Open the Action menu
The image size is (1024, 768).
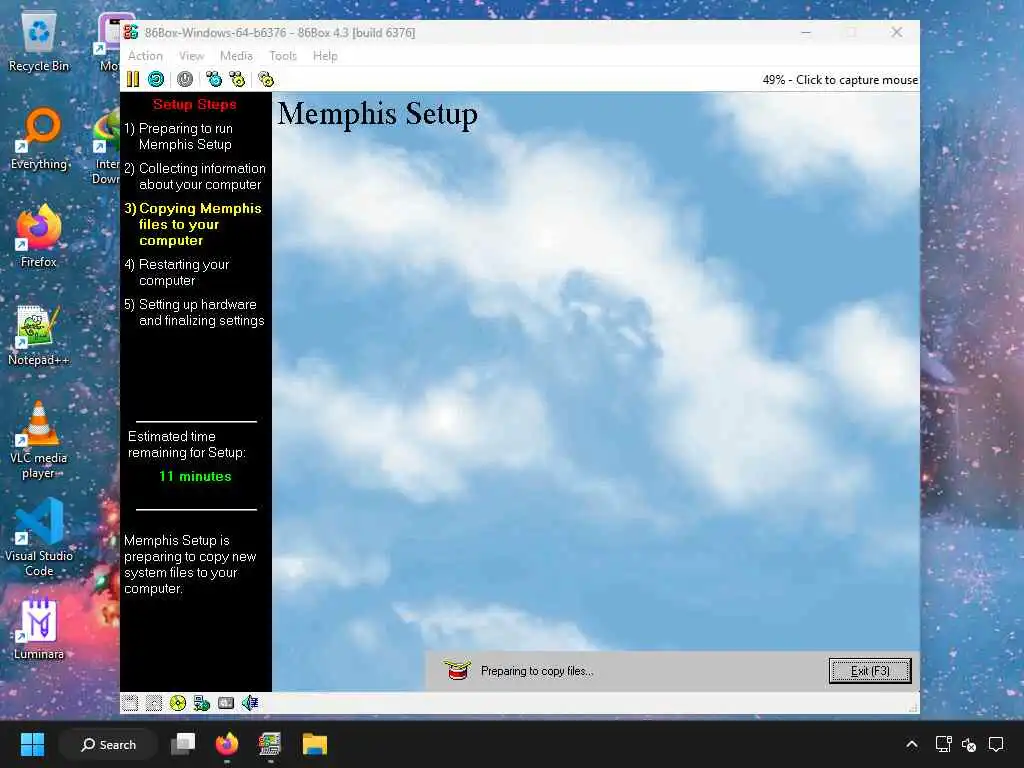tap(145, 56)
